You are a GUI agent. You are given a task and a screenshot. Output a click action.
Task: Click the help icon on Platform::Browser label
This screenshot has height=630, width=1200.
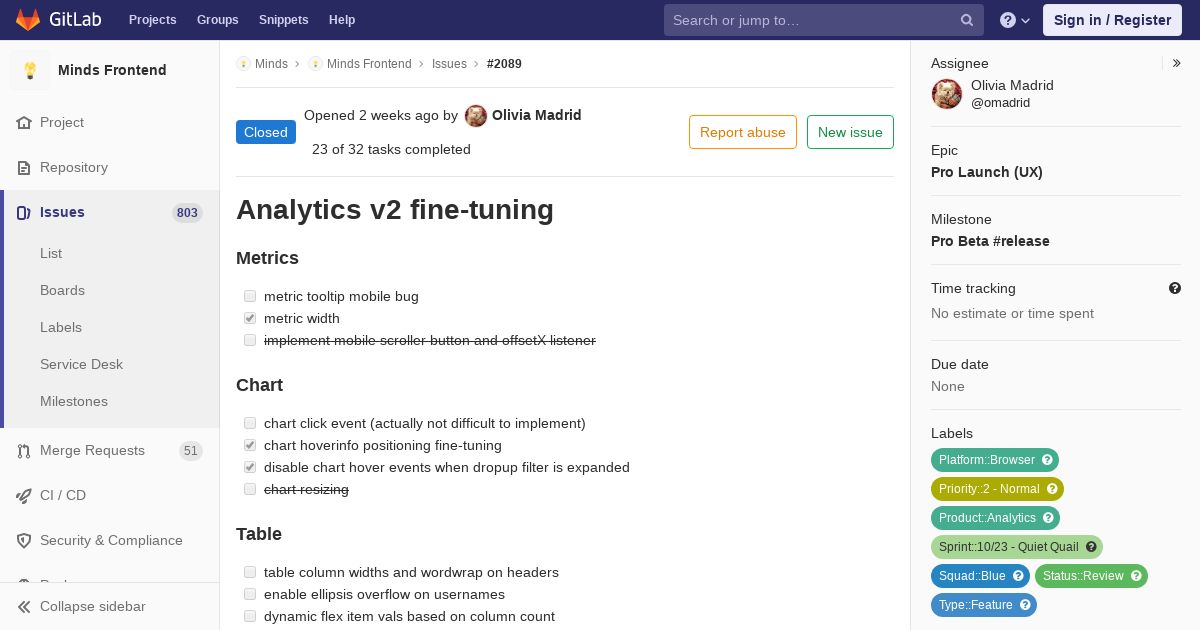point(1047,460)
